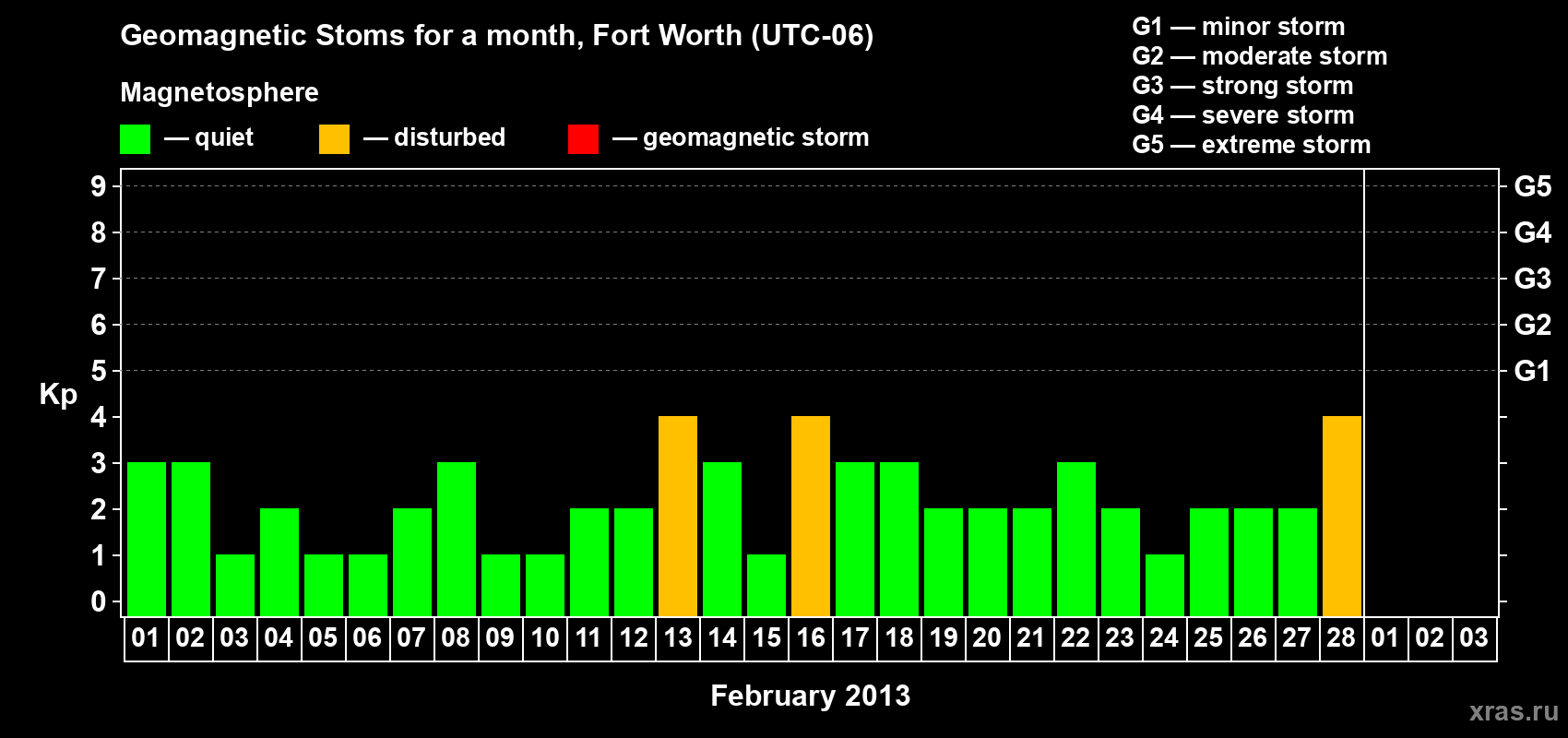Click the green bar above day 17
This screenshot has height=738, width=1568.
(855, 539)
